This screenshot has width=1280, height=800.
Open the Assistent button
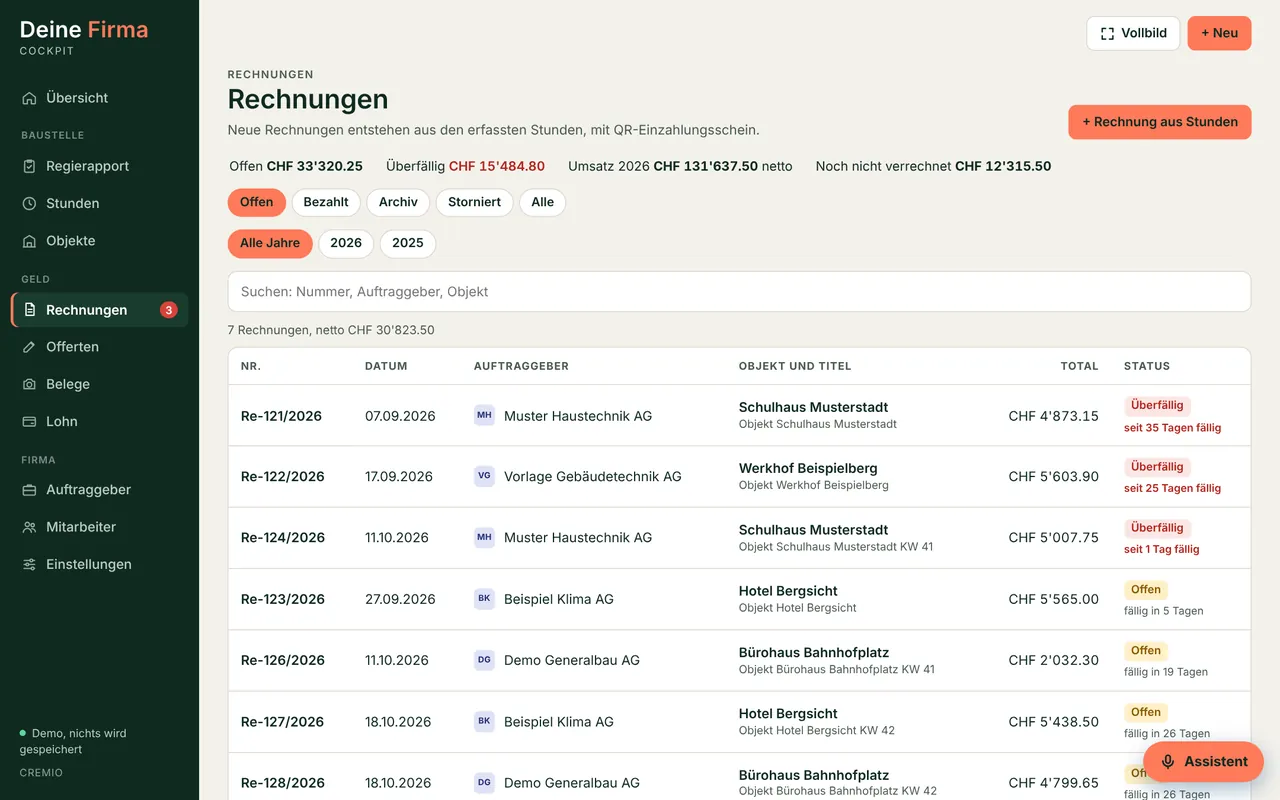click(1203, 762)
